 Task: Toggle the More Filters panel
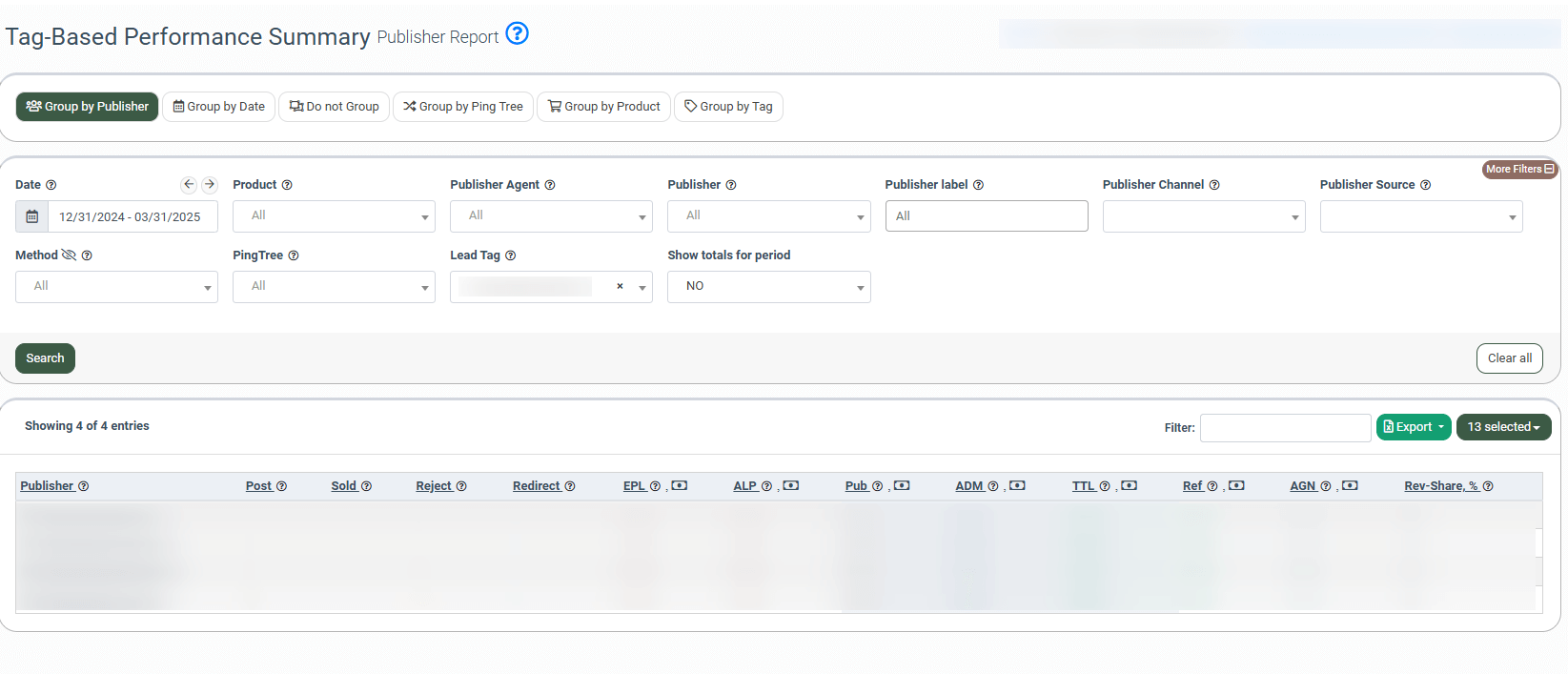(x=1519, y=169)
